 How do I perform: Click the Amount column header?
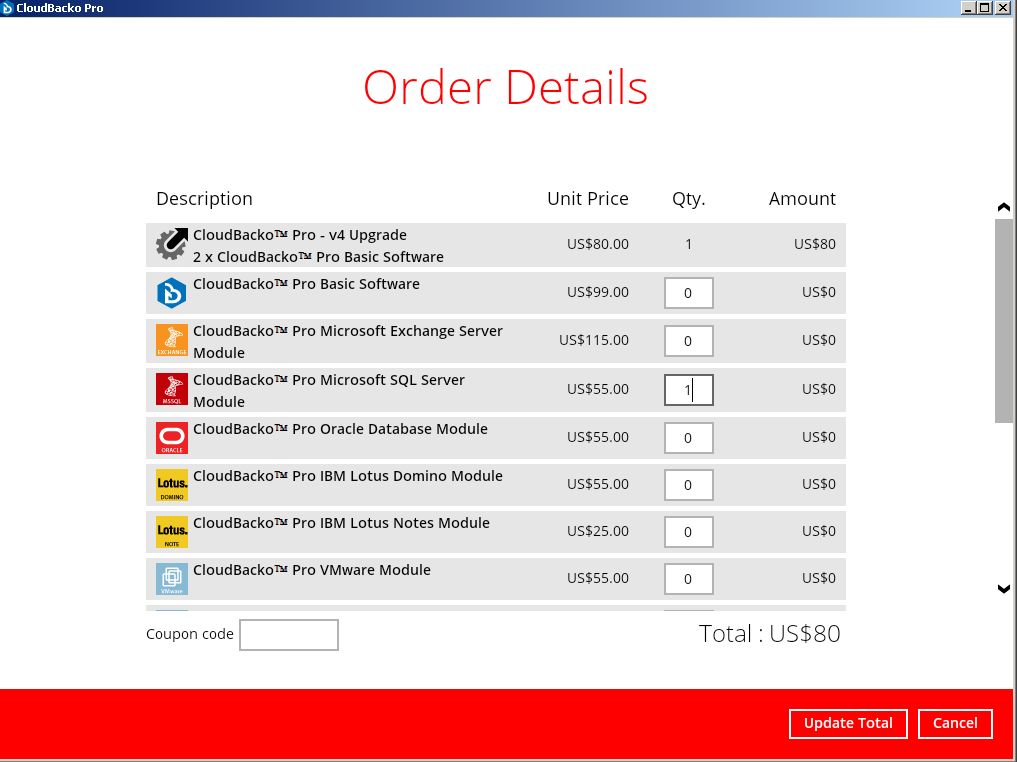point(802,198)
